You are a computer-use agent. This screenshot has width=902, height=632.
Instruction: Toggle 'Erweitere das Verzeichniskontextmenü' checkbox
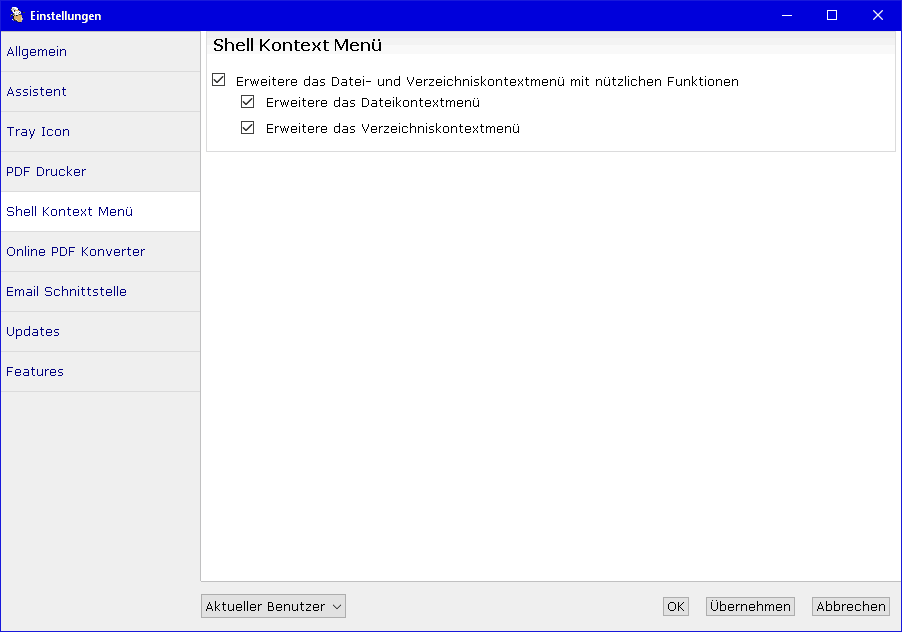coord(248,128)
